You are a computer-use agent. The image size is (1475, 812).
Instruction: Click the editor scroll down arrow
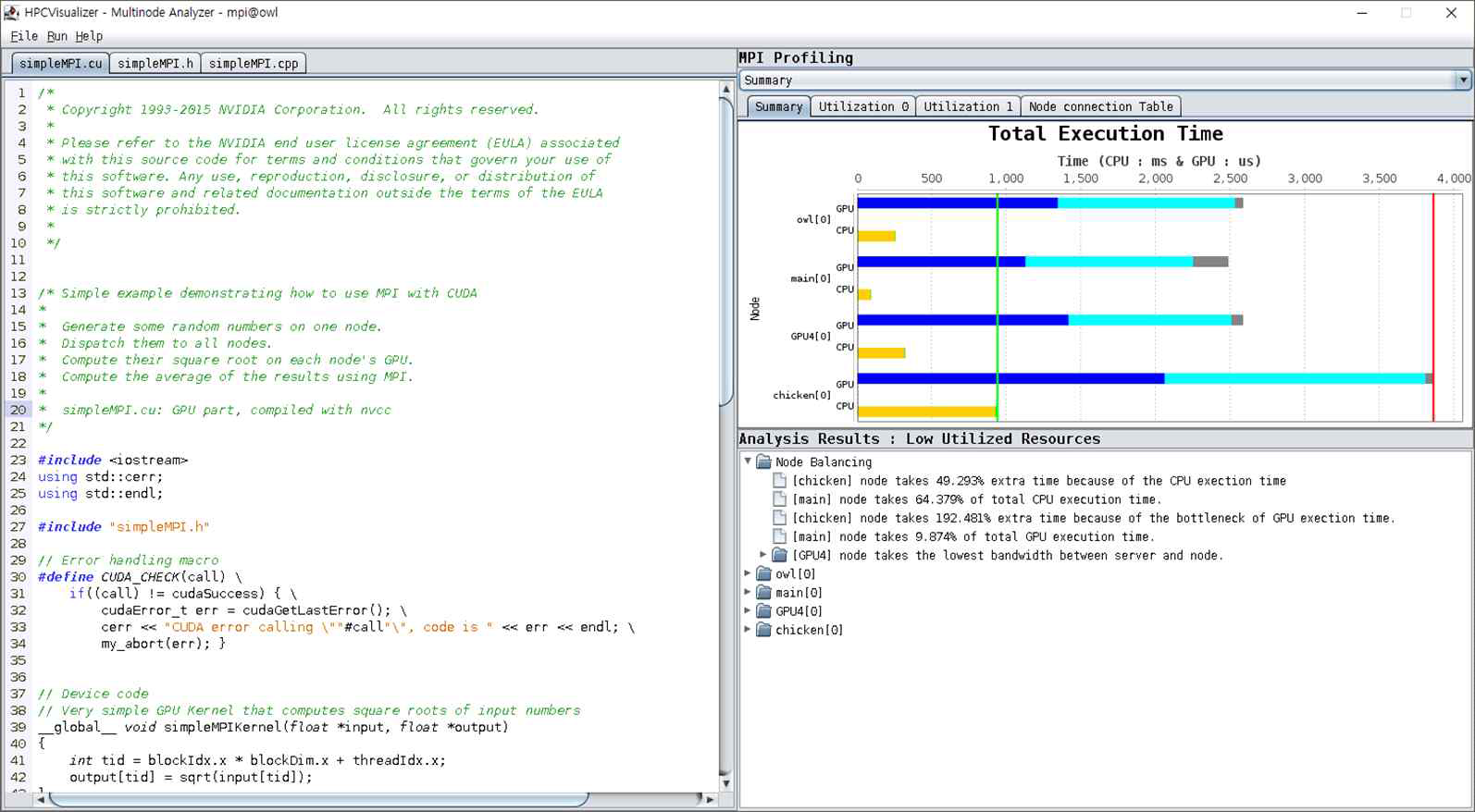[726, 783]
